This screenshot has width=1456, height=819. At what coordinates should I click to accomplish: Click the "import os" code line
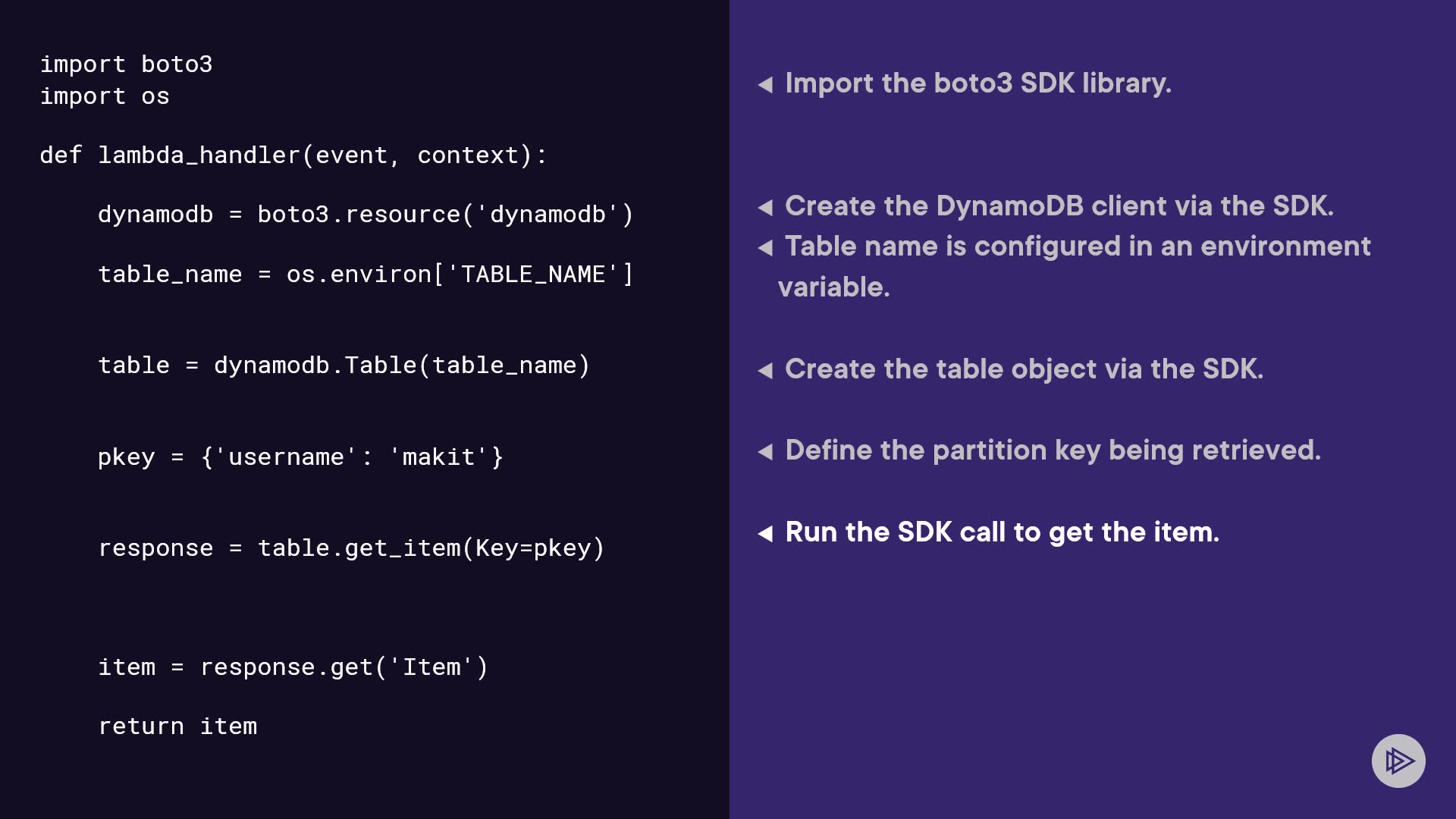(105, 96)
